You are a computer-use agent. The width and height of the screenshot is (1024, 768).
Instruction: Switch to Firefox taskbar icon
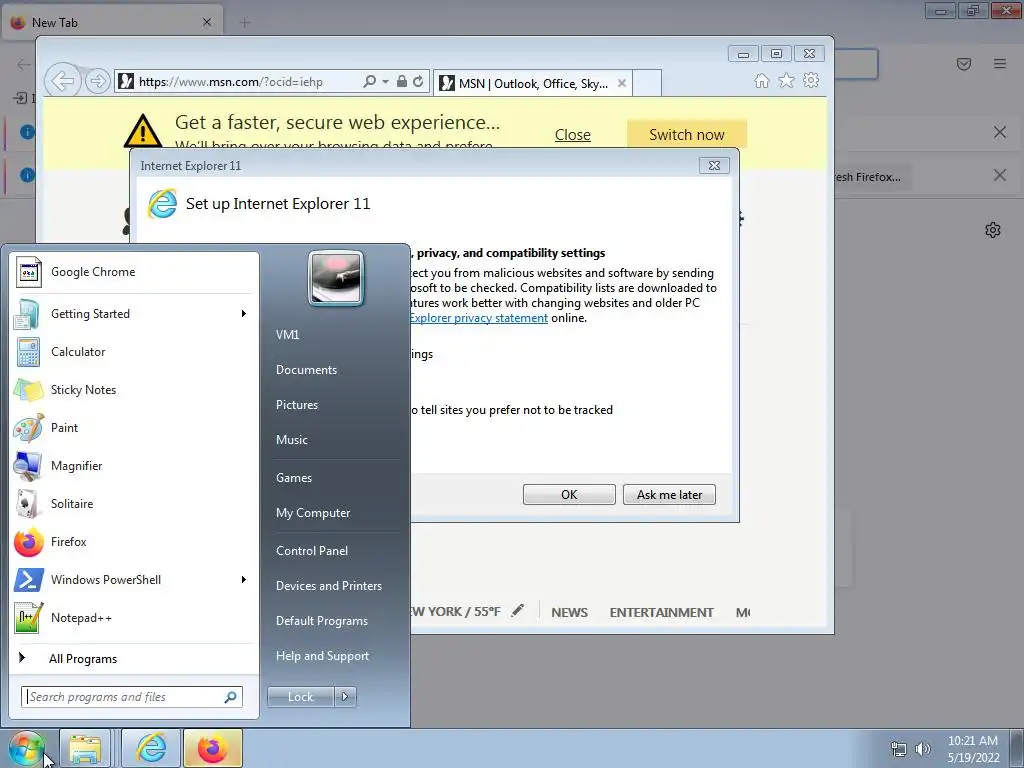tap(213, 748)
